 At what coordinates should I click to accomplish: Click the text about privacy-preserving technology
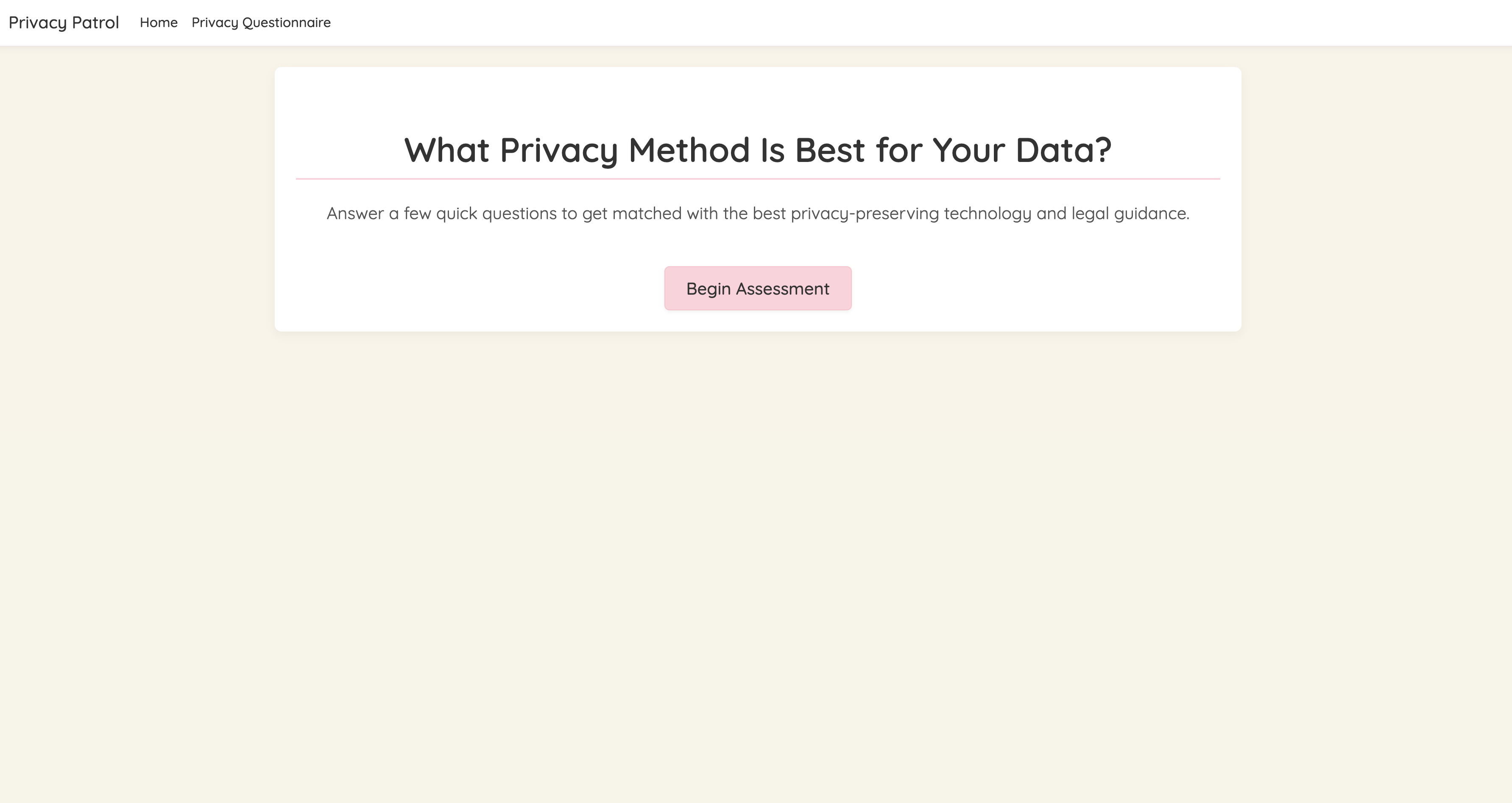758,214
